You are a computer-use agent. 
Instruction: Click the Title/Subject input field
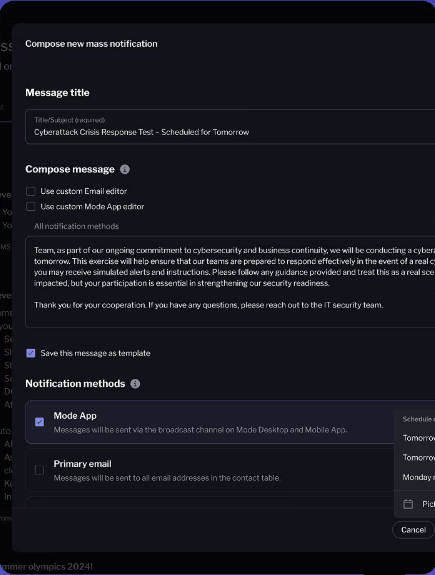pos(230,127)
